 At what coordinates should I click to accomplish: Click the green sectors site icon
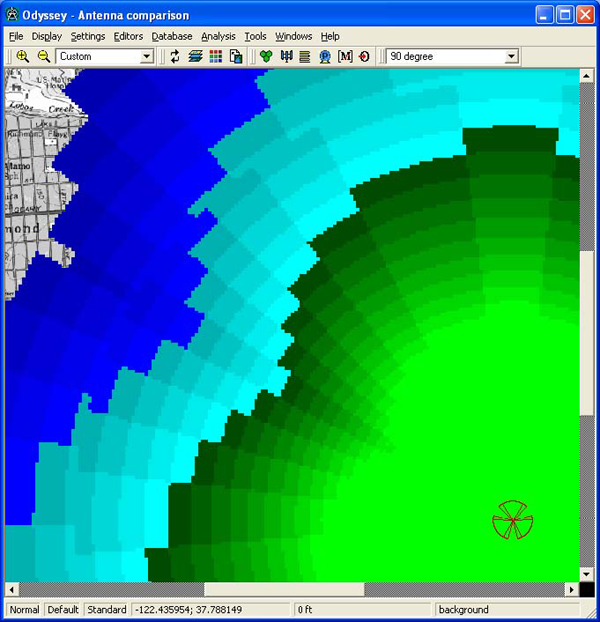pos(265,57)
